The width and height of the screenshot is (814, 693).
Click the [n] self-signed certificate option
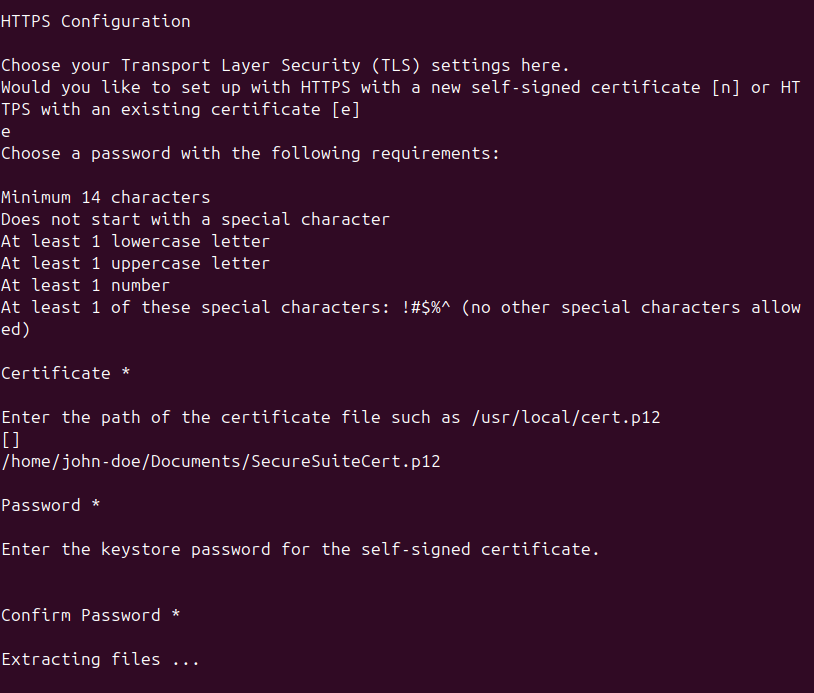click(x=726, y=88)
